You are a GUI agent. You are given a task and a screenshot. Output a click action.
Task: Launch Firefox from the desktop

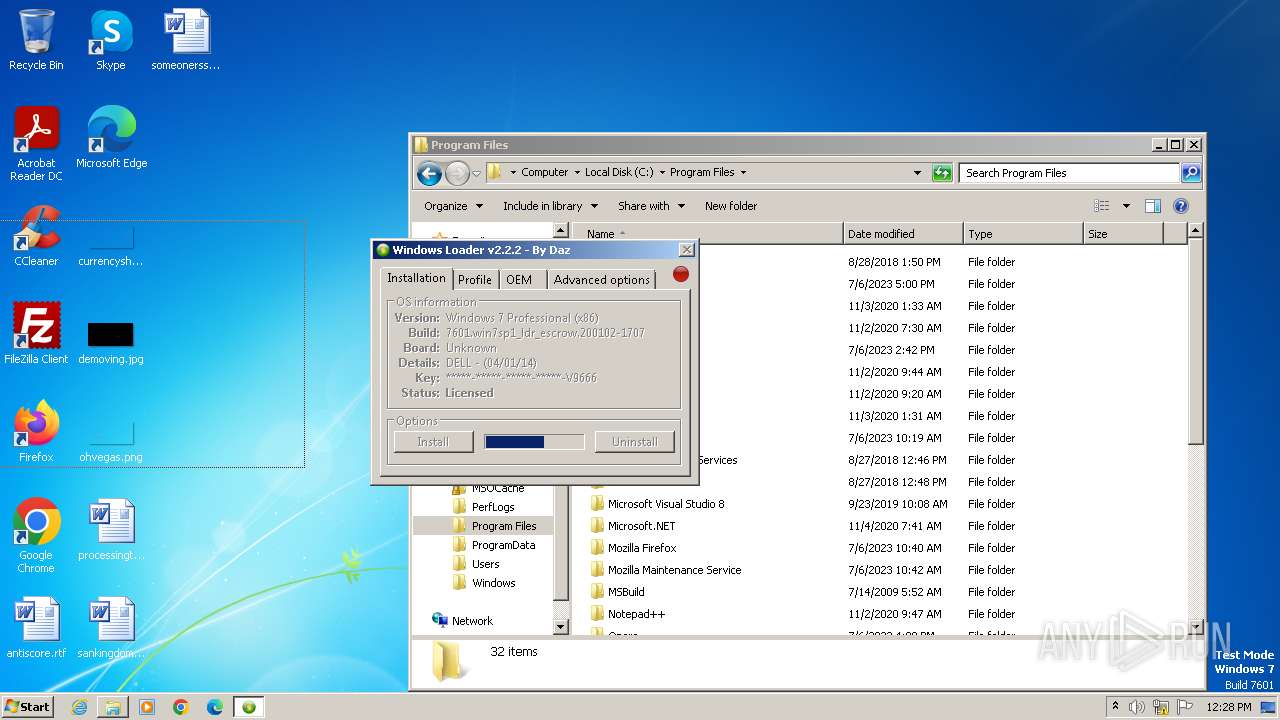[x=36, y=431]
